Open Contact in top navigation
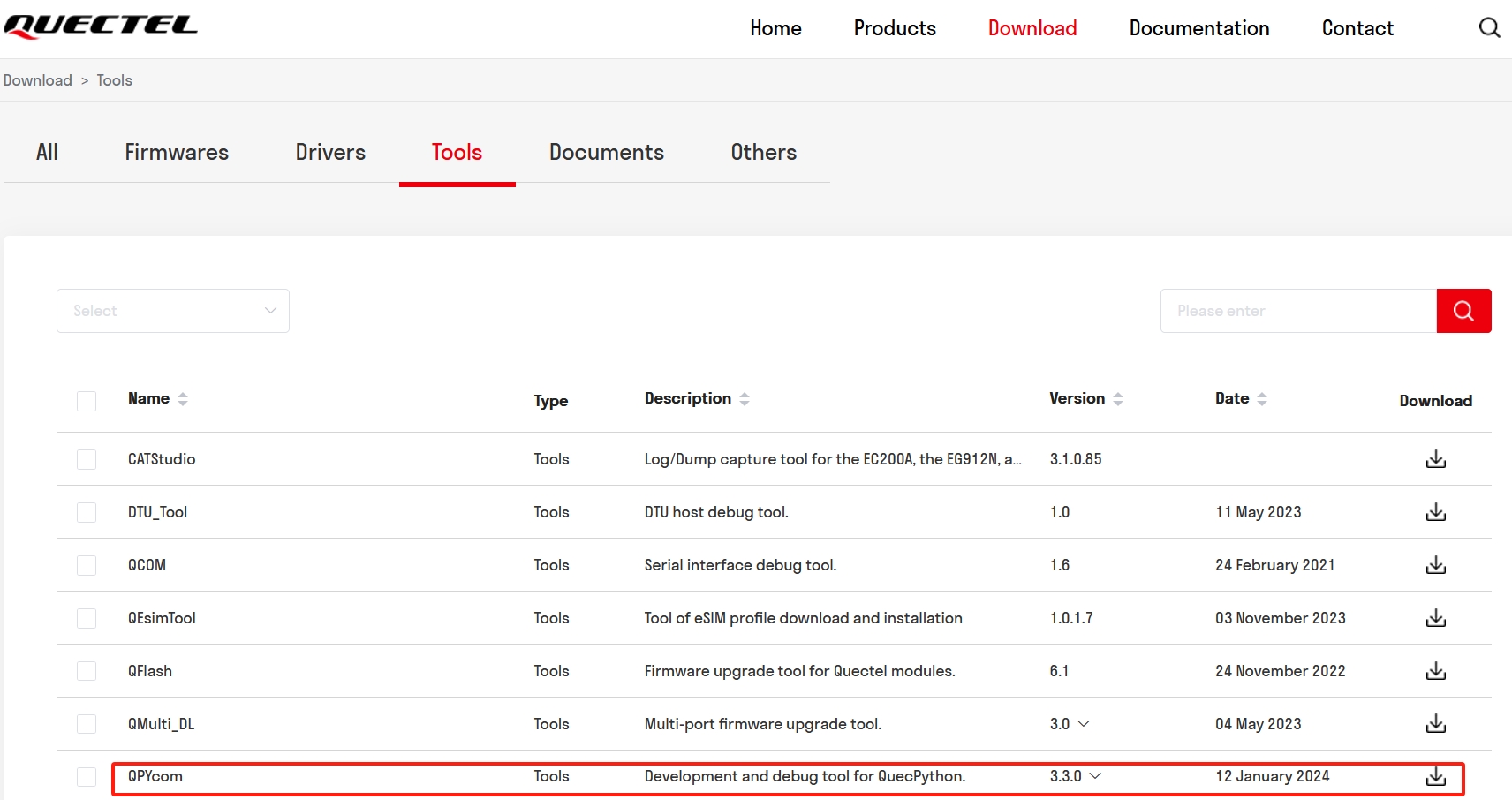The height and width of the screenshot is (800, 1512). click(x=1357, y=28)
